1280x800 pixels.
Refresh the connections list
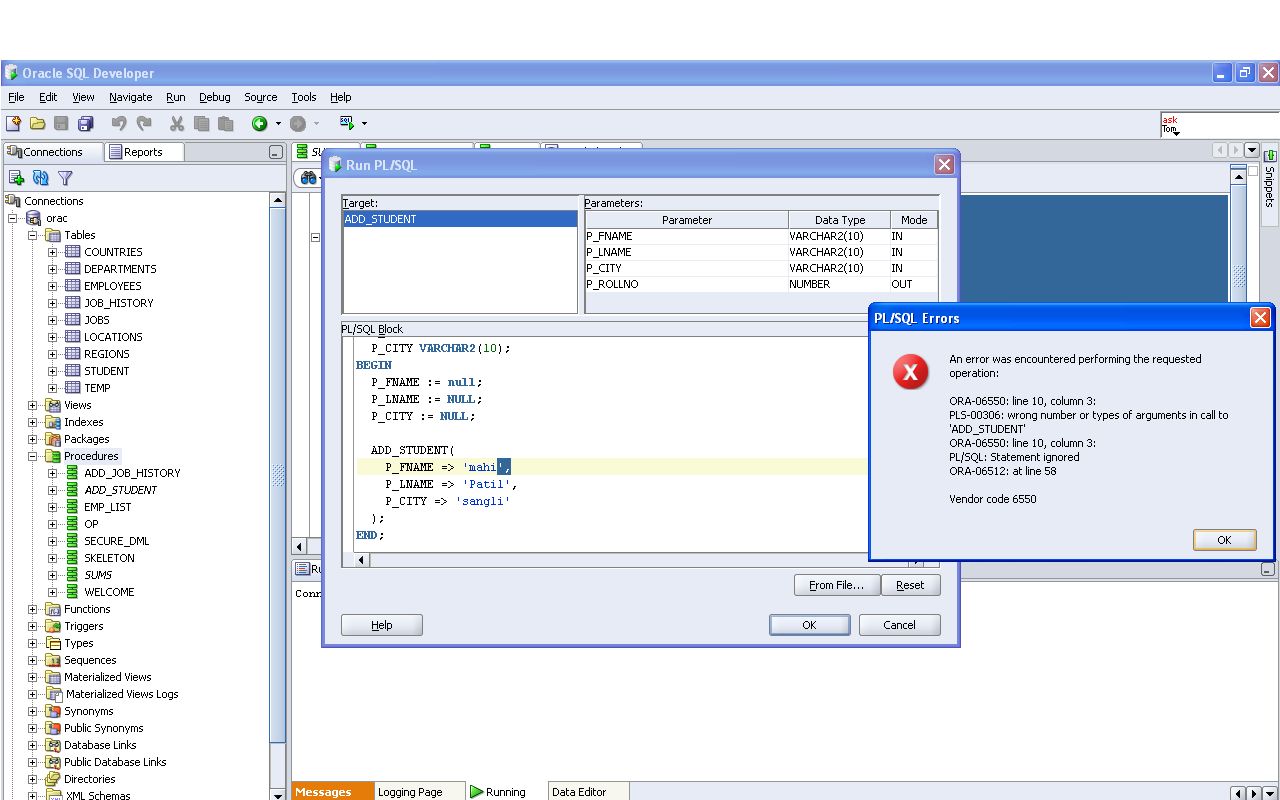click(x=41, y=178)
